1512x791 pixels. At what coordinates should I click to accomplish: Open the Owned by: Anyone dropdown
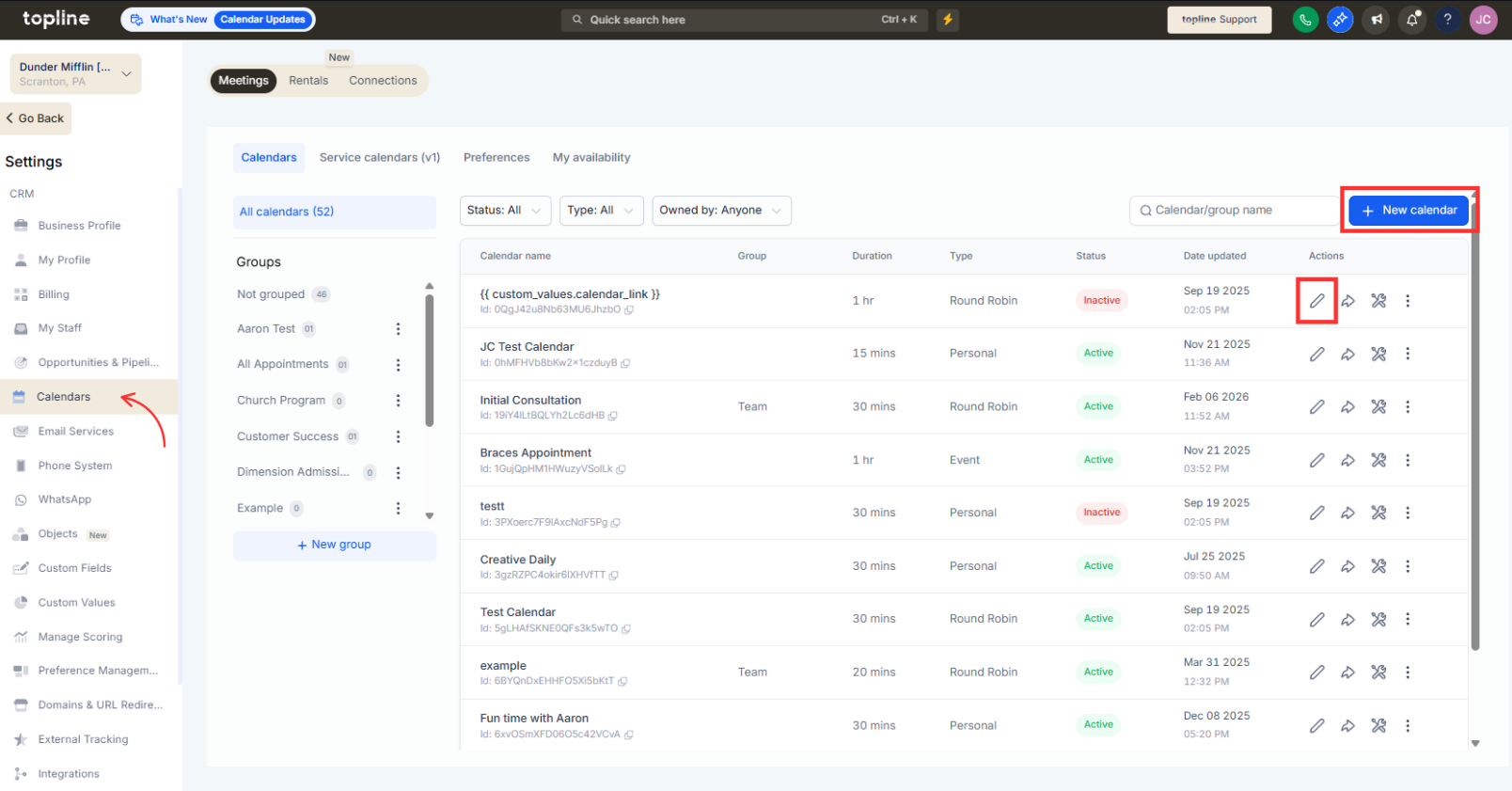721,211
